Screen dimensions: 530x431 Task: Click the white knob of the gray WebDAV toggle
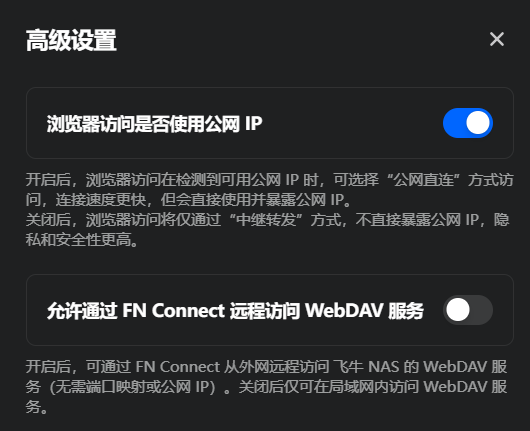click(458, 310)
